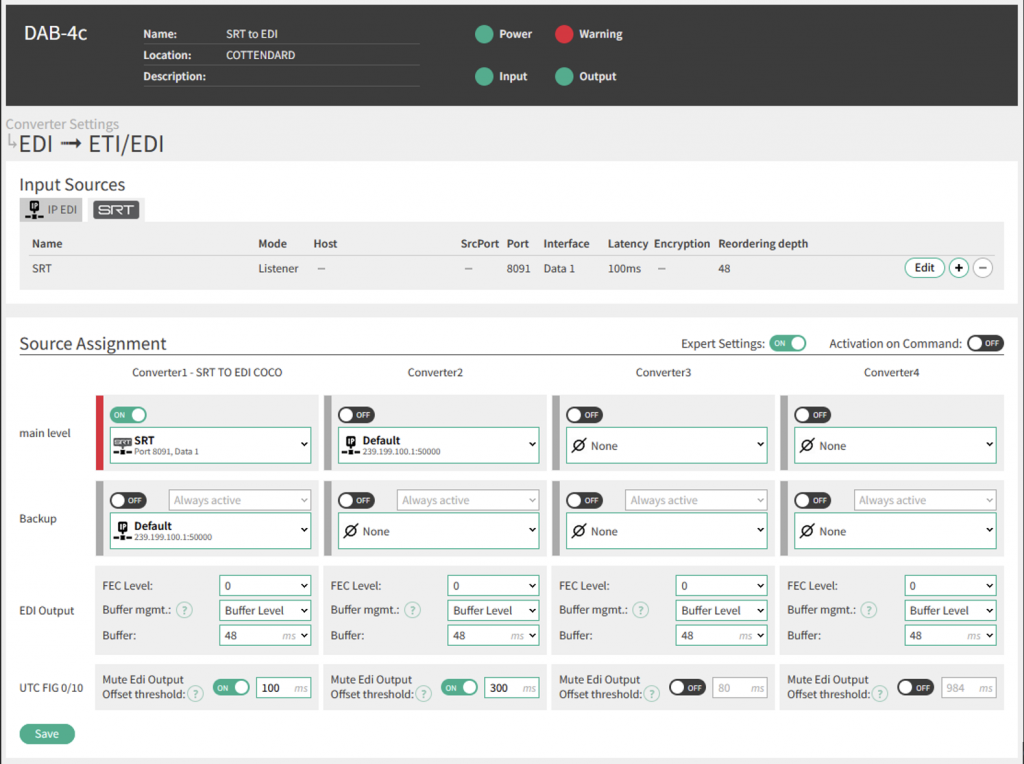Disable Converter2 Mute Edi Output toggle
The image size is (1024, 764).
click(x=459, y=688)
